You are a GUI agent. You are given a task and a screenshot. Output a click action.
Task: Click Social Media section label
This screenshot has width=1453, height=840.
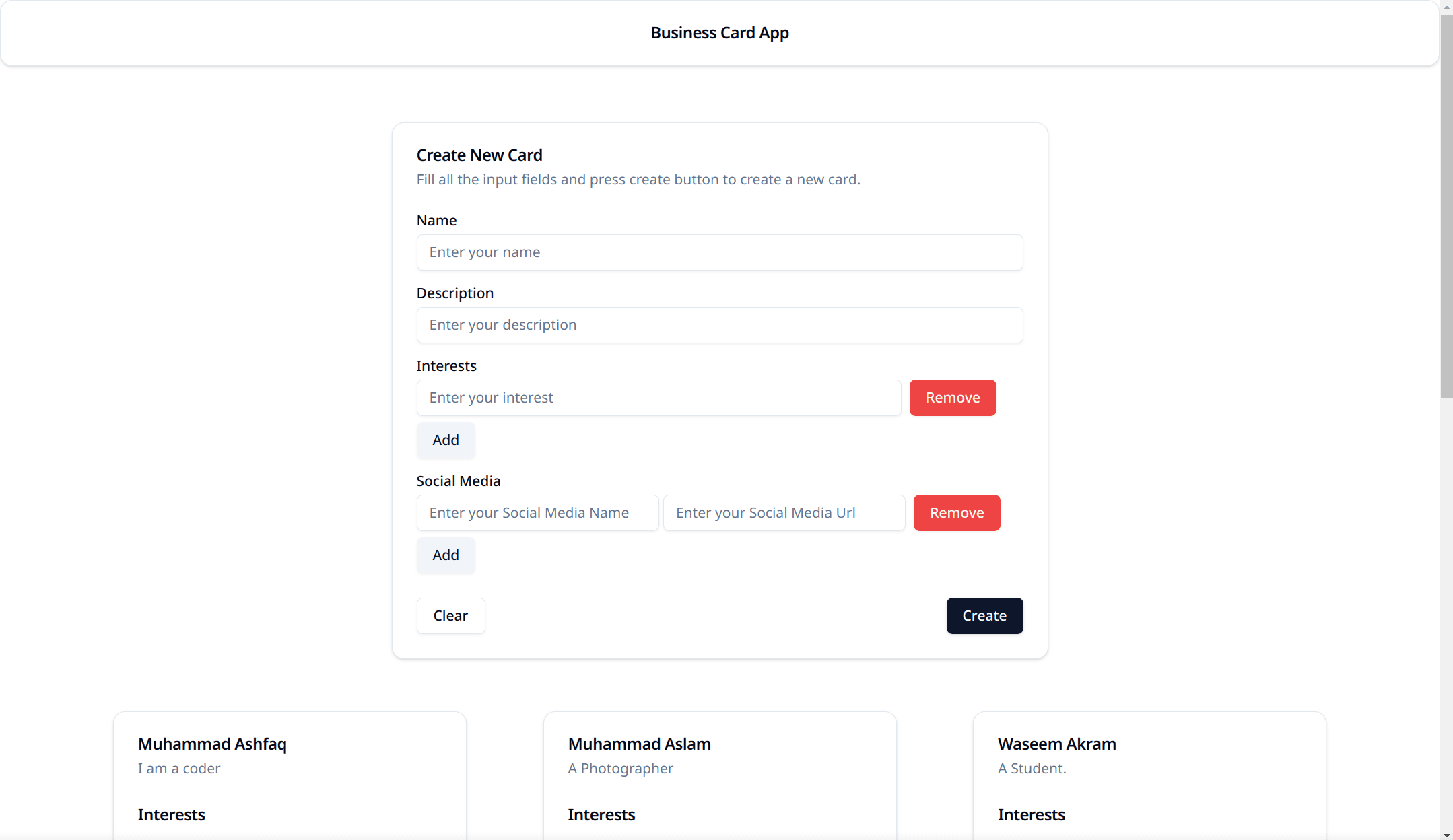(459, 481)
